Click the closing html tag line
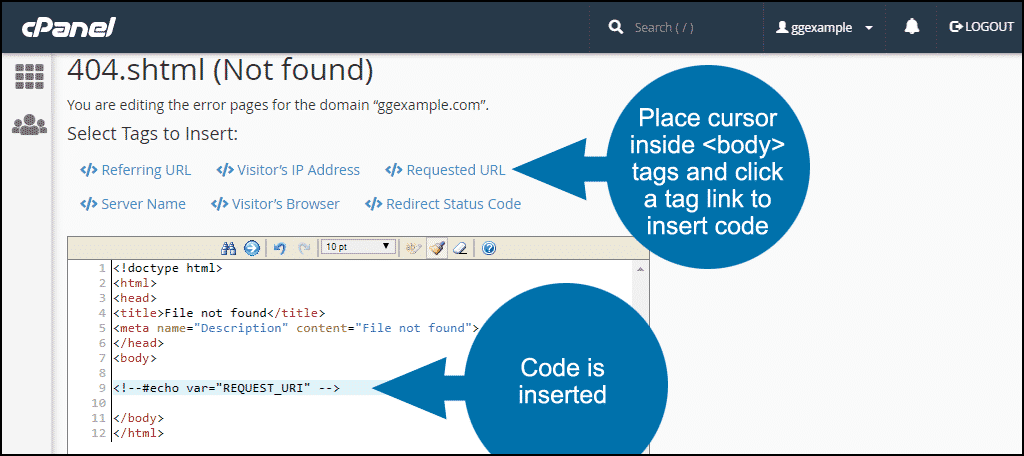This screenshot has width=1024, height=456. [x=138, y=432]
